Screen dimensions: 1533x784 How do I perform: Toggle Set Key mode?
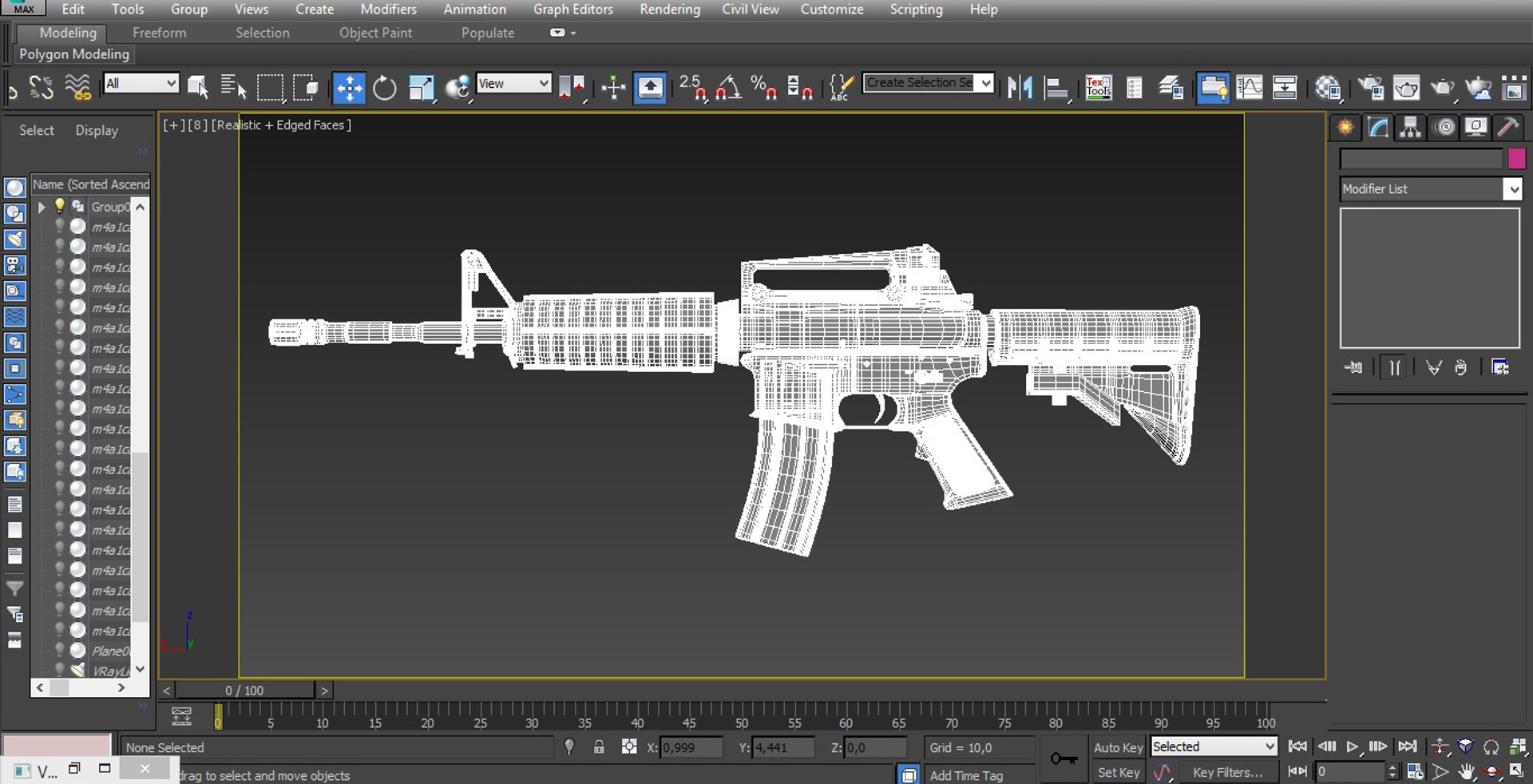(x=1118, y=772)
